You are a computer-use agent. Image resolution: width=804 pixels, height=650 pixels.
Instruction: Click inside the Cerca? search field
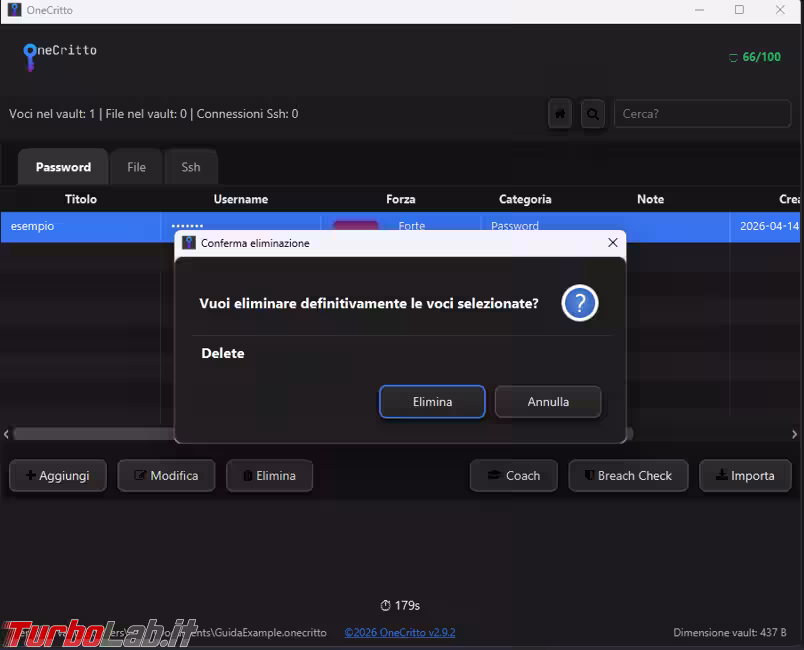(701, 113)
